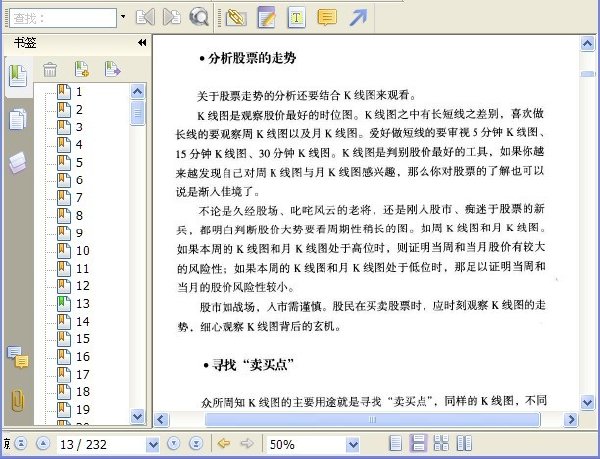Image resolution: width=600 pixels, height=459 pixels.
Task: Select the attach file paperclip tool
Action: coord(236,18)
